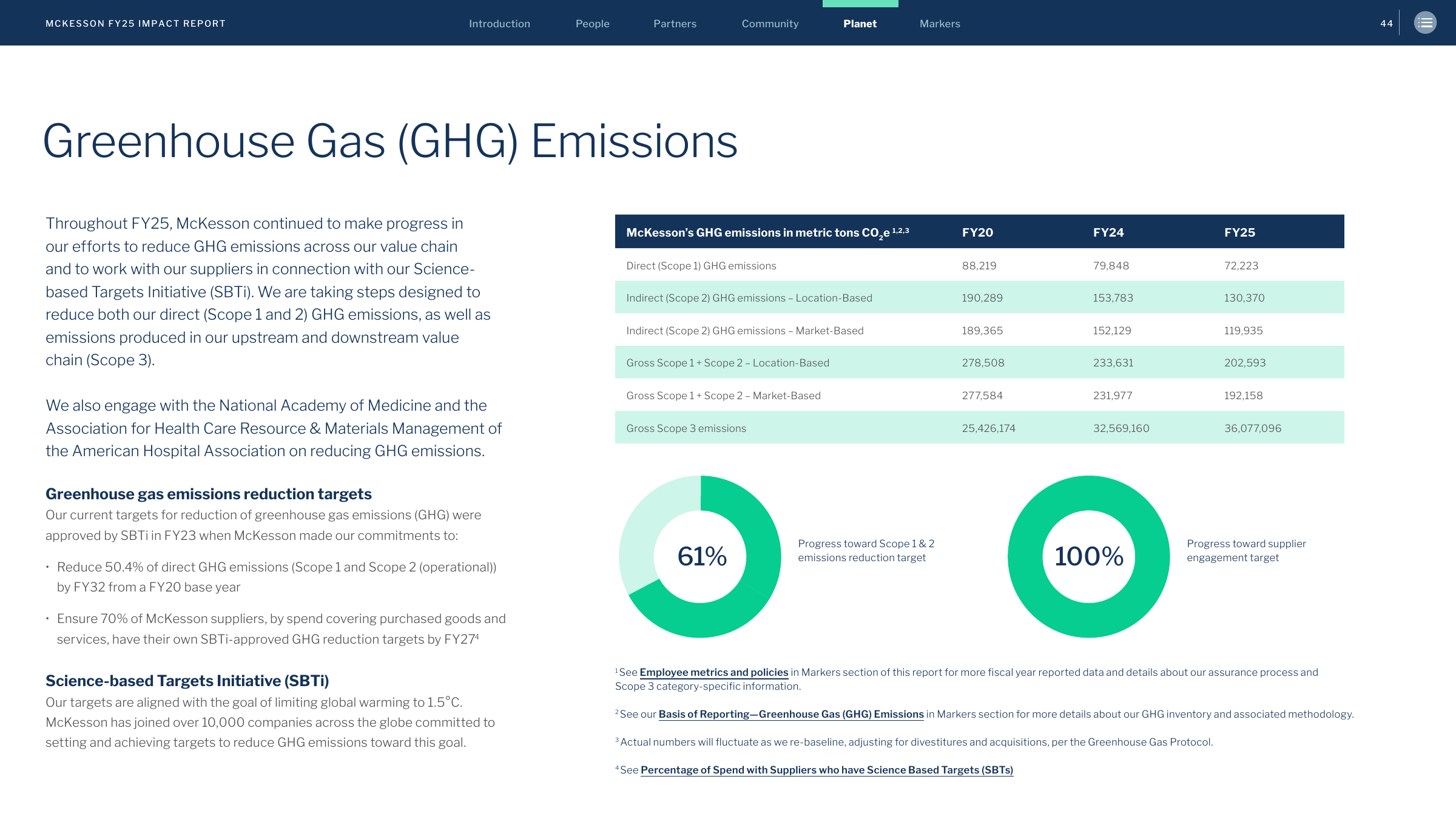Select the Direct (Scope 1) GHG emissions row label
Screen dimensions: 1456x819
pos(701,266)
